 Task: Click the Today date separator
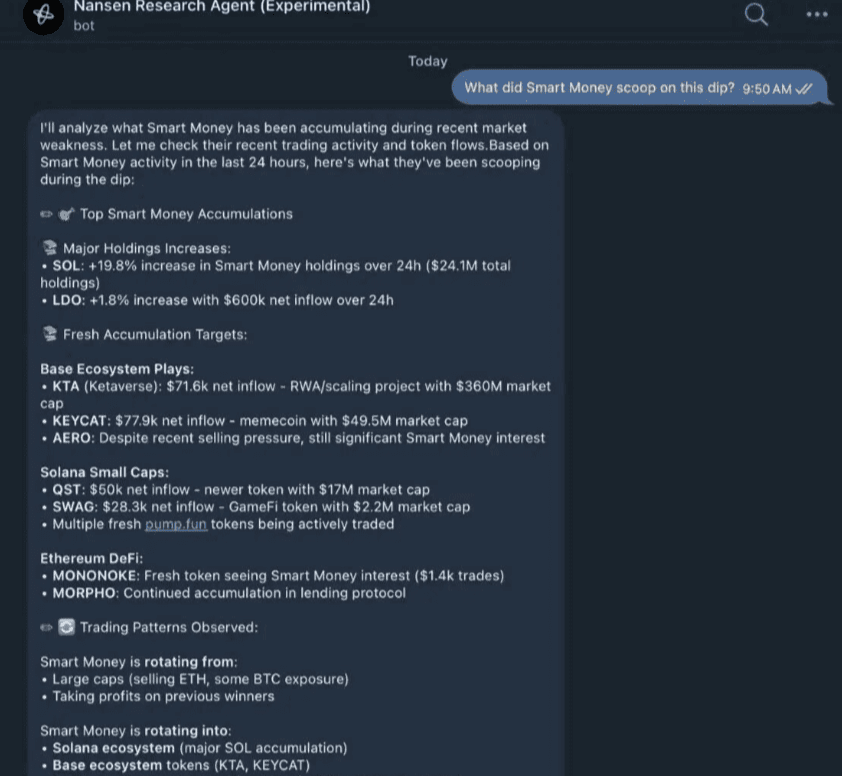pos(427,61)
